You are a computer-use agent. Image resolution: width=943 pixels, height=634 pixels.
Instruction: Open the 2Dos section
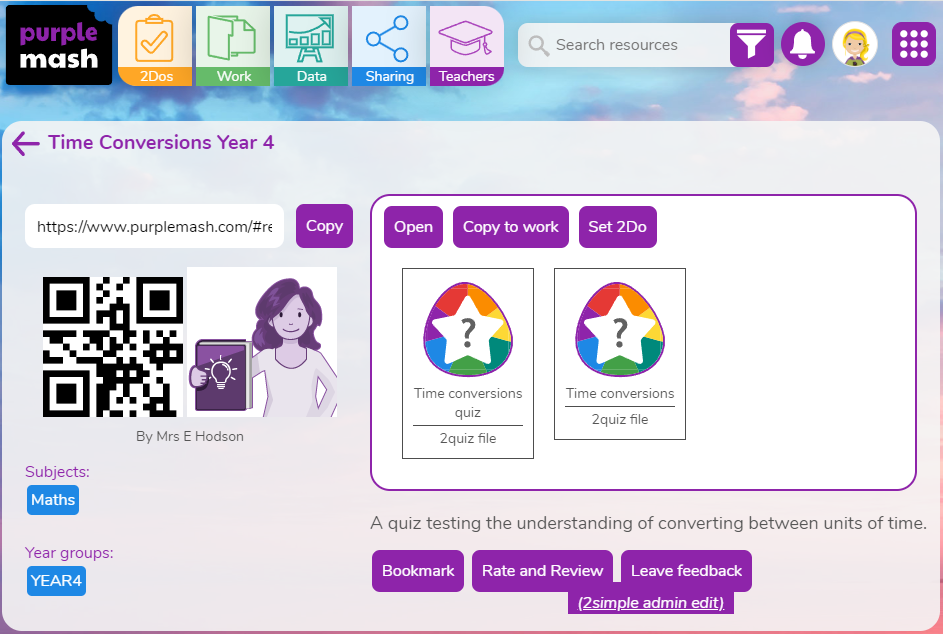coord(155,44)
